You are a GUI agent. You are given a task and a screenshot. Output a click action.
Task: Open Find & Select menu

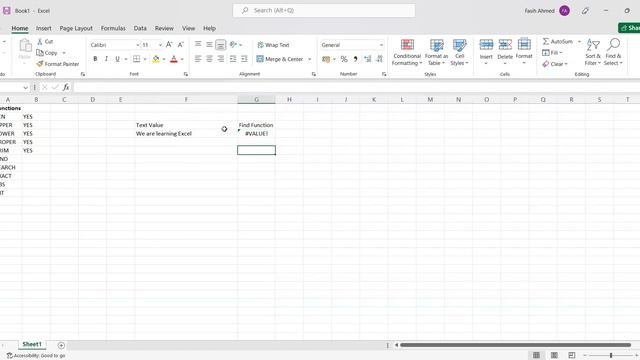click(613, 52)
